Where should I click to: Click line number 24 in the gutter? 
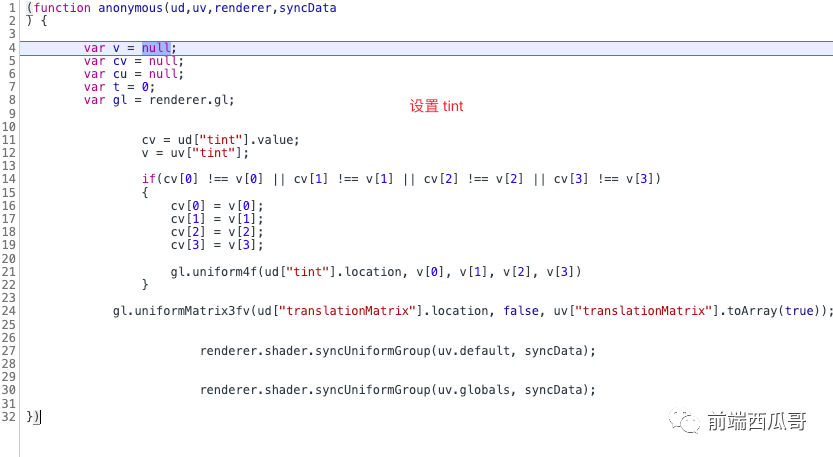click(x=8, y=311)
